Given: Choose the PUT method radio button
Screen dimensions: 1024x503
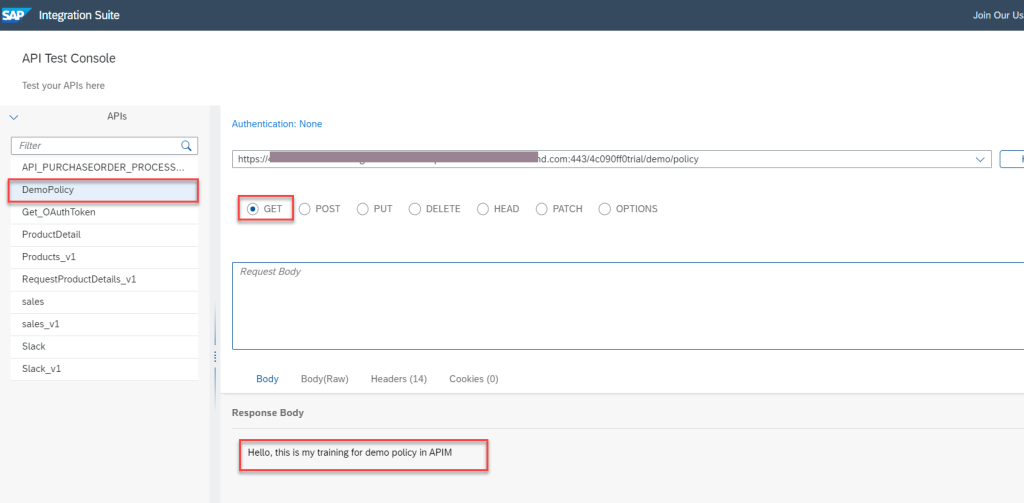Looking at the screenshot, I should pyautogui.click(x=363, y=209).
